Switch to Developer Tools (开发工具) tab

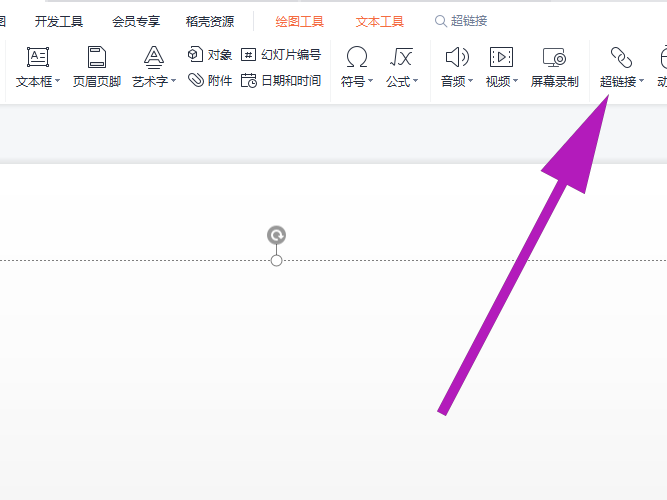[59, 21]
